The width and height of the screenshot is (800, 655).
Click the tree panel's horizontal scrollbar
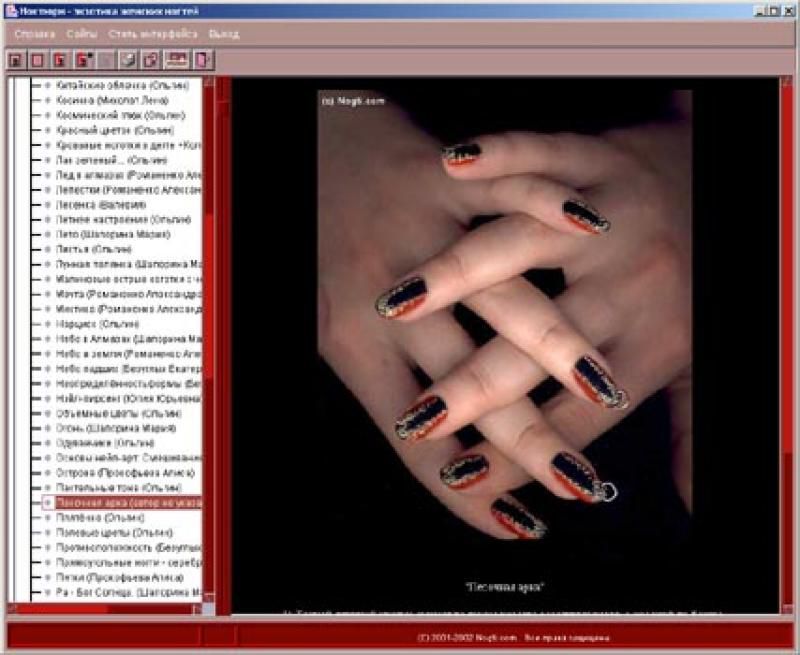pyautogui.click(x=100, y=609)
